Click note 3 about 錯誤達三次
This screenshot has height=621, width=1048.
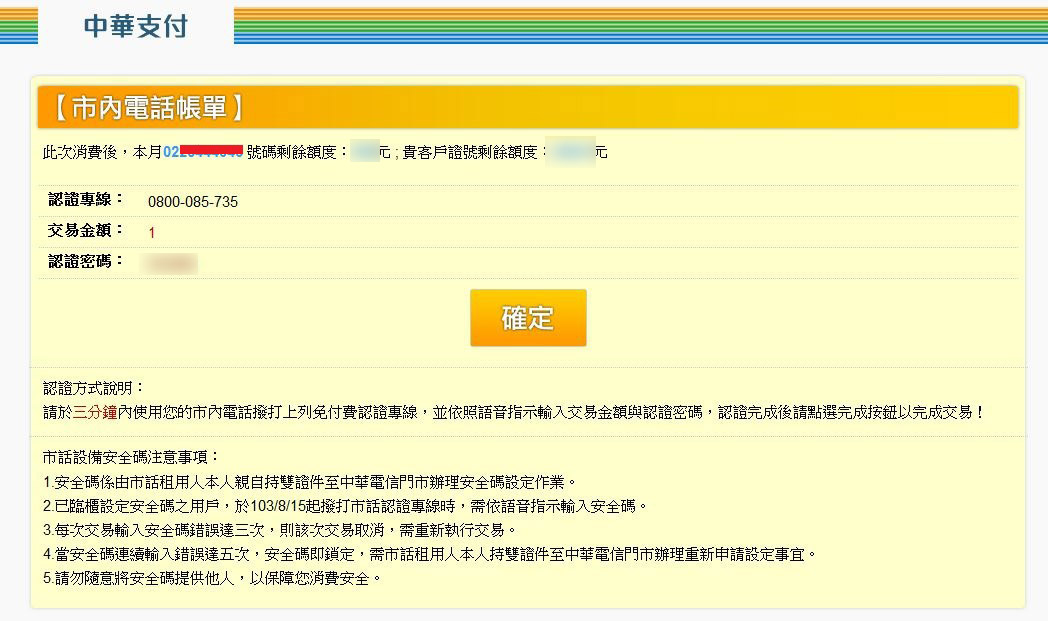[x=279, y=530]
